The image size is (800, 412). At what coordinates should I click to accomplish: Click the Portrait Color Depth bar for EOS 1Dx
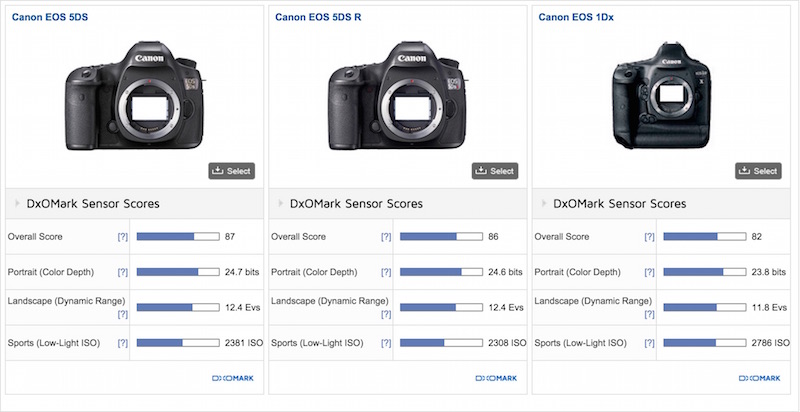pyautogui.click(x=705, y=272)
